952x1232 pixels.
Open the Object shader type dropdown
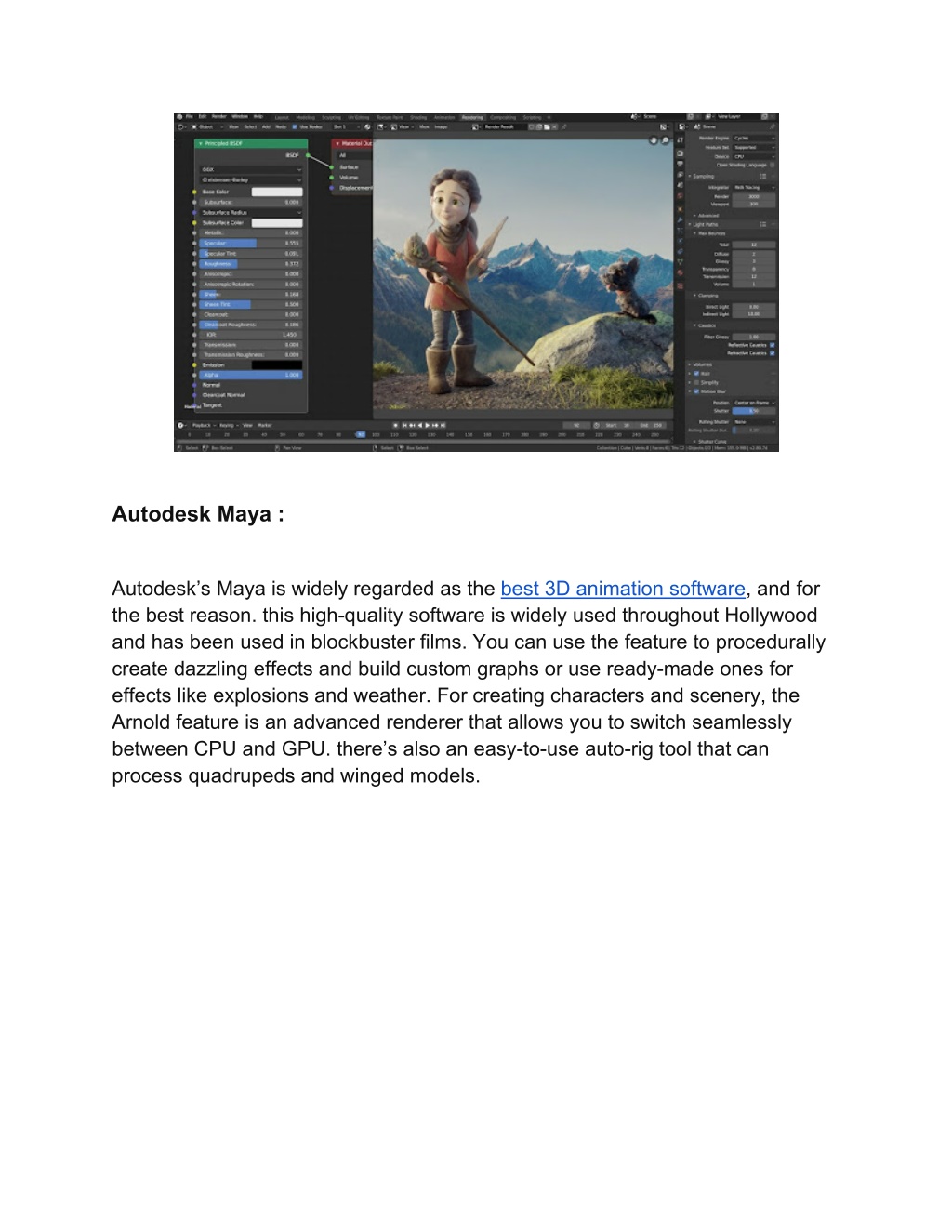point(207,126)
